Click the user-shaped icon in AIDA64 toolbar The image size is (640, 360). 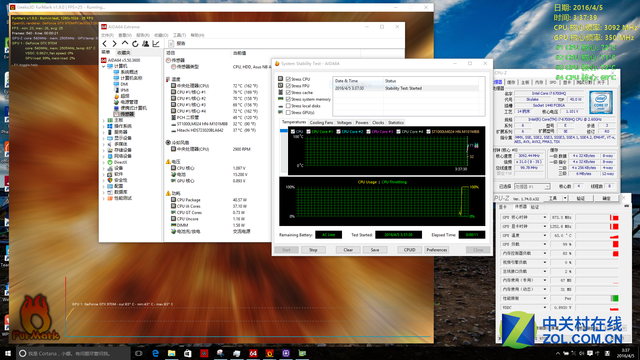(x=145, y=43)
